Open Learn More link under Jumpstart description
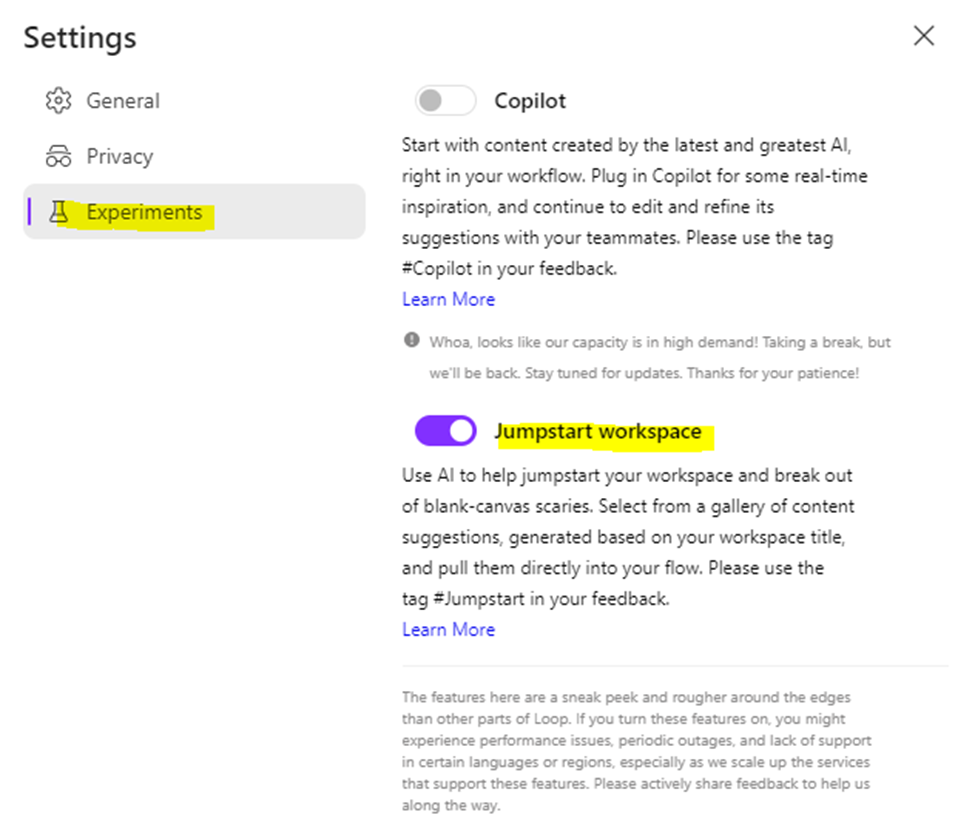975x835 pixels. 448,629
